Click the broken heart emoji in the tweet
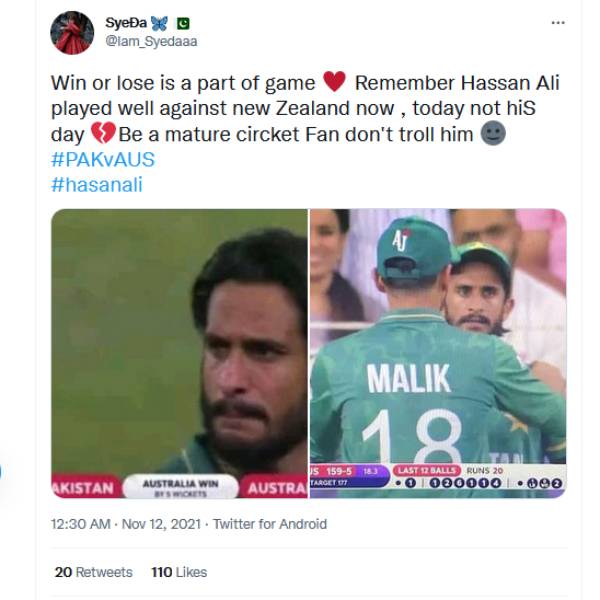The height and width of the screenshot is (600, 600). click(103, 134)
